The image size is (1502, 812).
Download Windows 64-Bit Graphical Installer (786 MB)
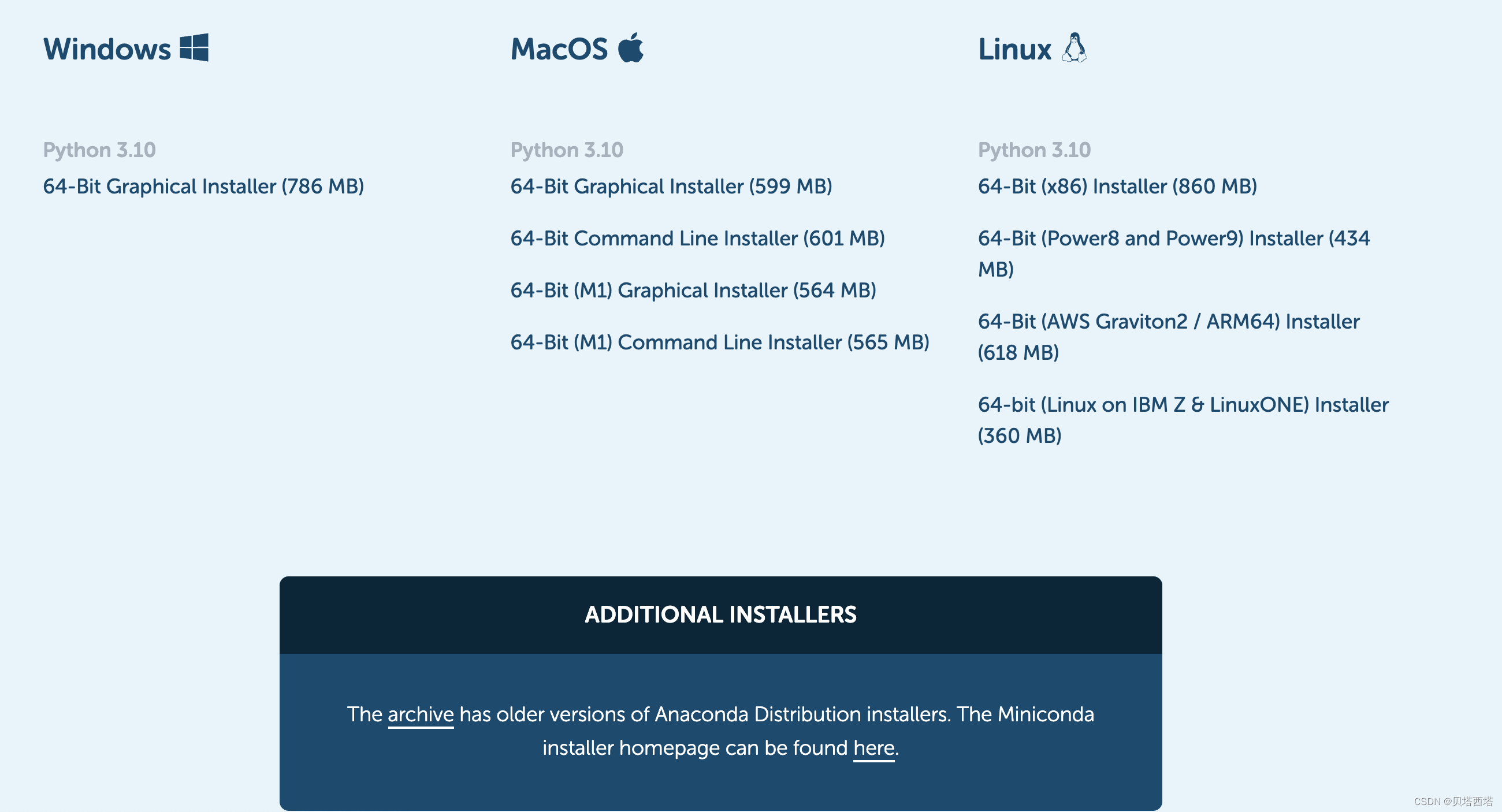203,187
